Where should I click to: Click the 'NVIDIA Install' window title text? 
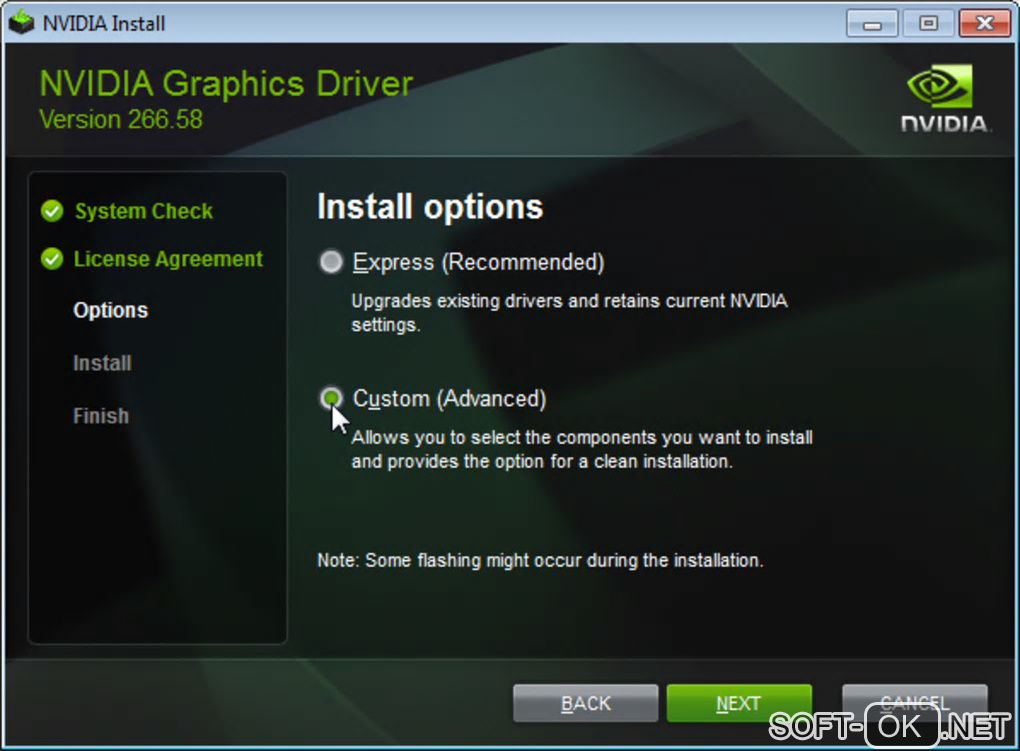pyautogui.click(x=104, y=23)
